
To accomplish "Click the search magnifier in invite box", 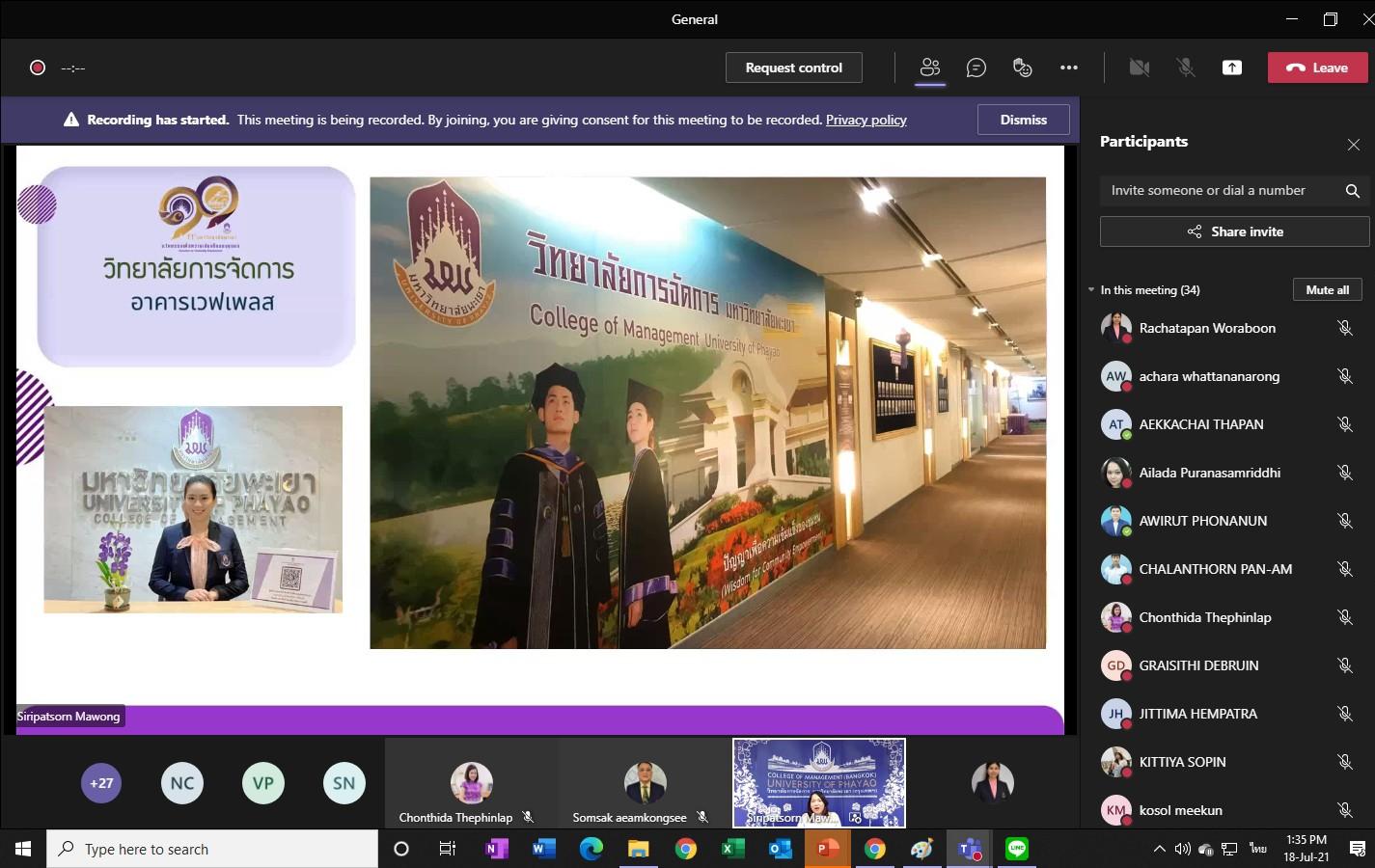I will point(1353,191).
